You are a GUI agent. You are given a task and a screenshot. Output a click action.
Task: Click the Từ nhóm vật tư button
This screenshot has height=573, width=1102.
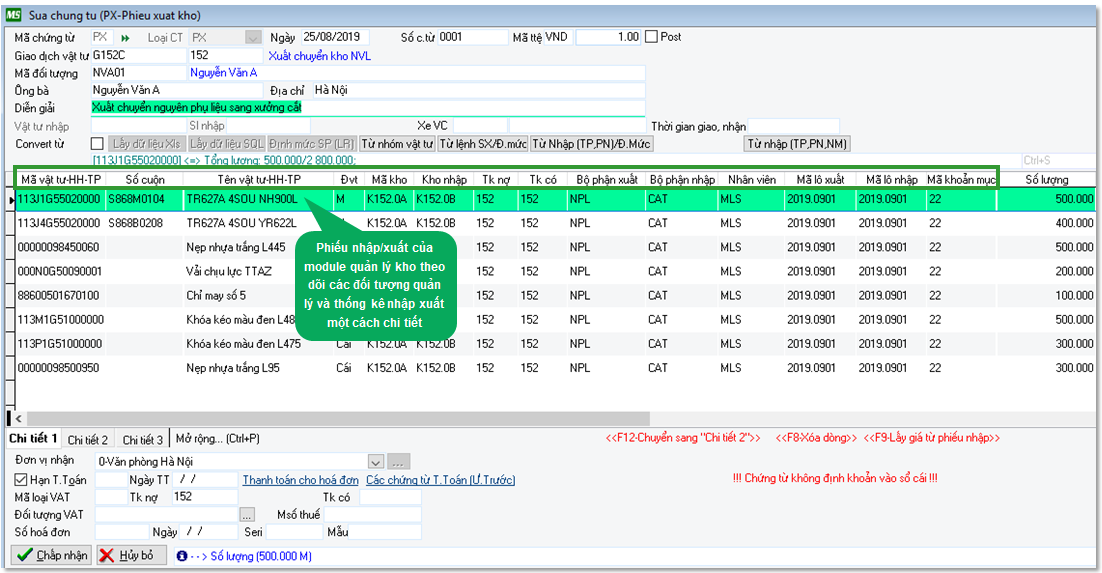(397, 143)
